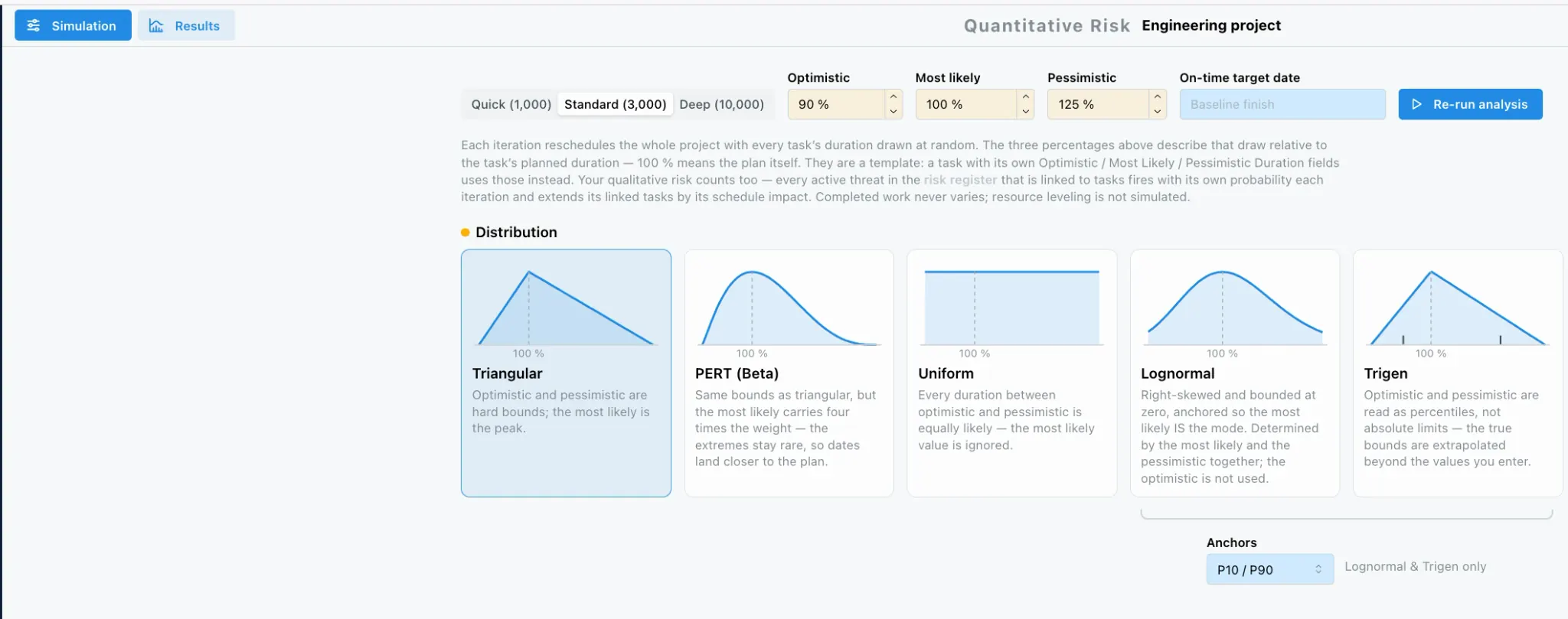The image size is (1568, 619).
Task: Choose the Uniform distribution card
Action: pos(1011,373)
